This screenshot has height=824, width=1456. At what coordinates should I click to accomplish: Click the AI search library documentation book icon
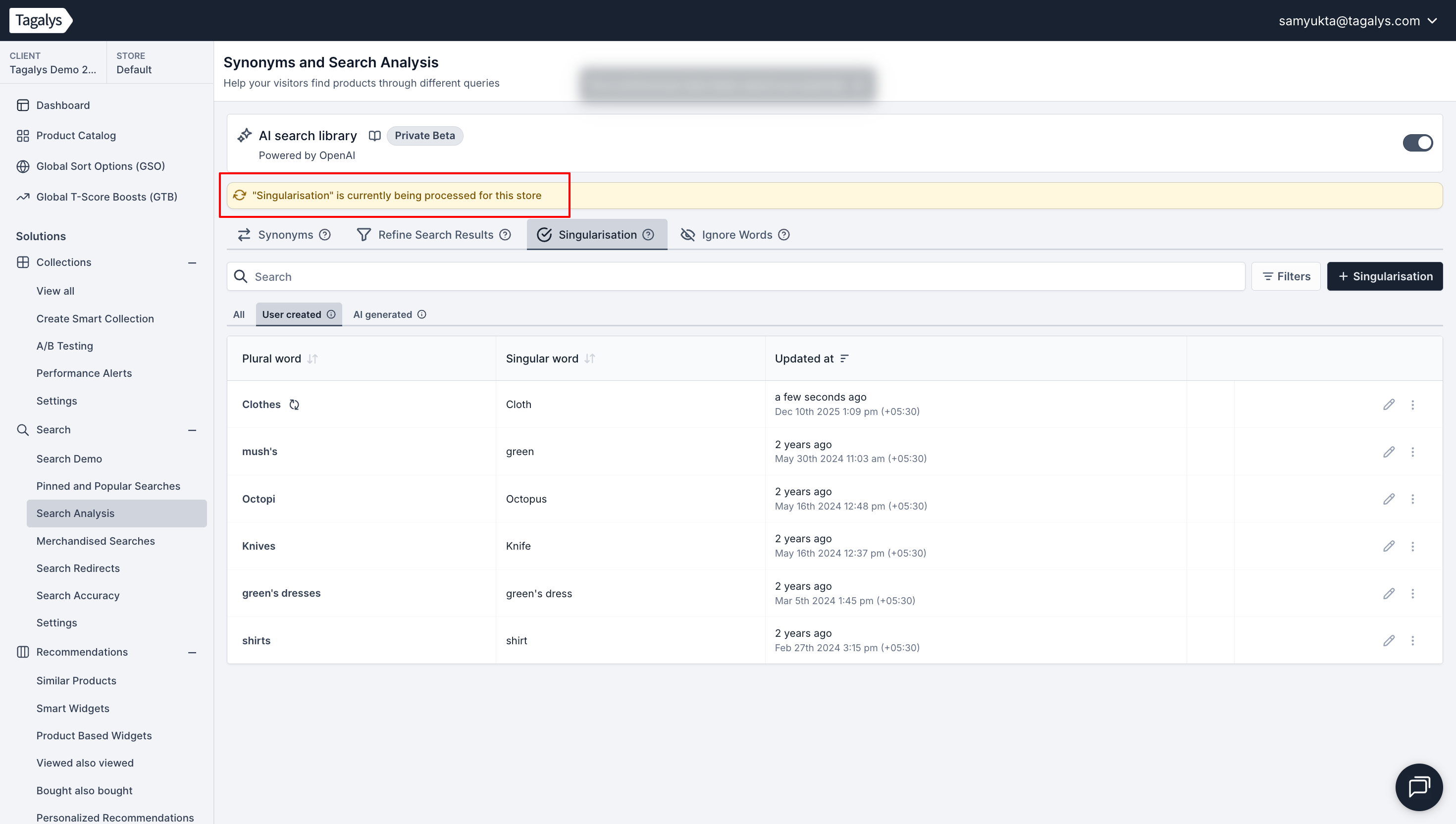click(374, 136)
